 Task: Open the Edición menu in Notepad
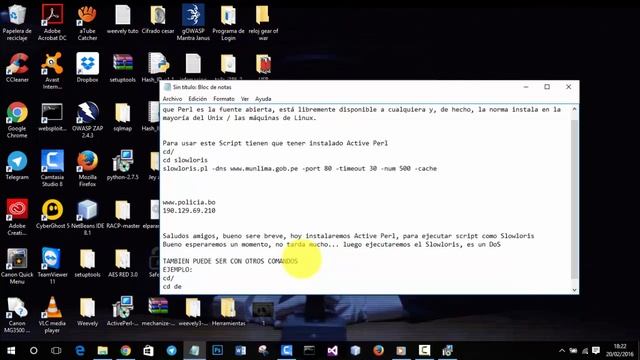coord(198,99)
